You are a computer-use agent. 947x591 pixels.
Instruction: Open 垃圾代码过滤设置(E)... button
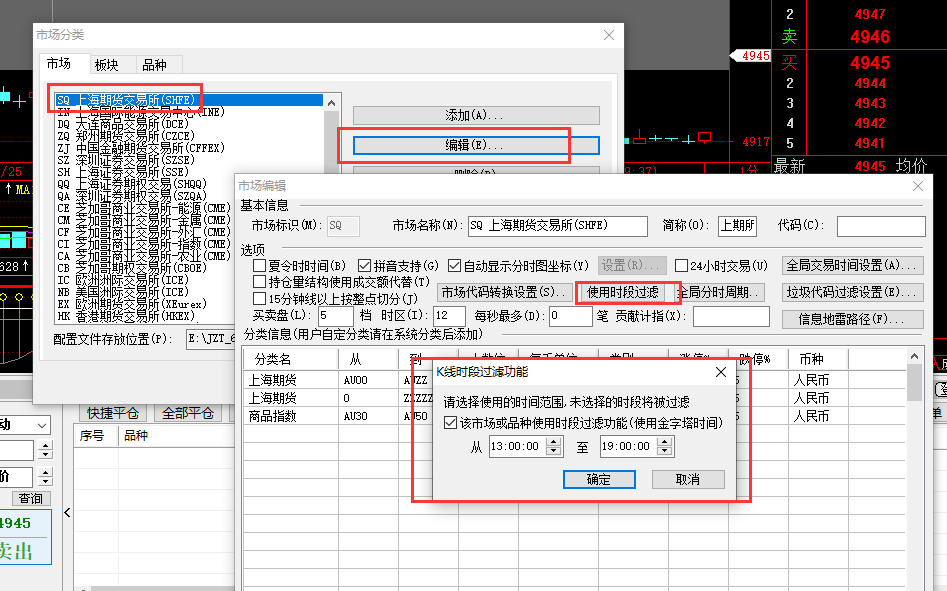(852, 292)
